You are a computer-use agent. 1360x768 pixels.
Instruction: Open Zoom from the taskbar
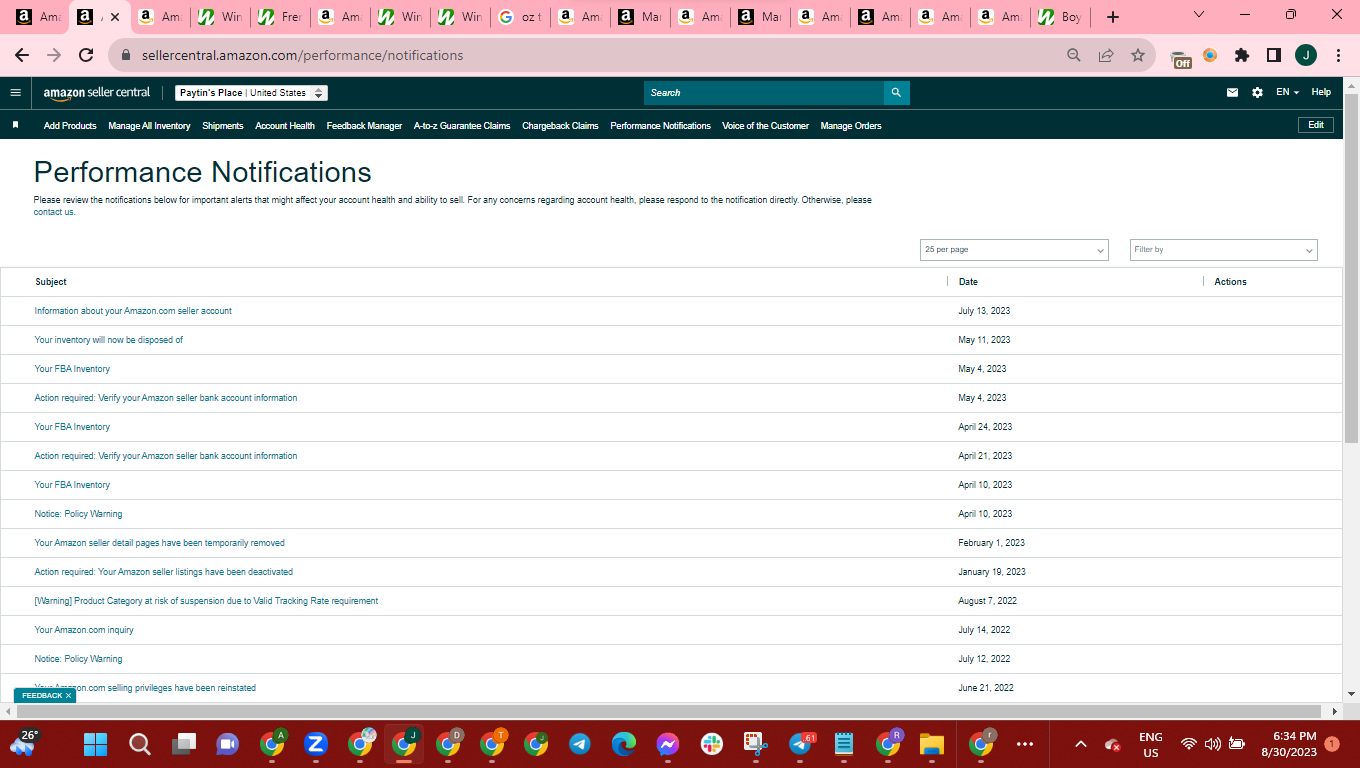click(316, 744)
